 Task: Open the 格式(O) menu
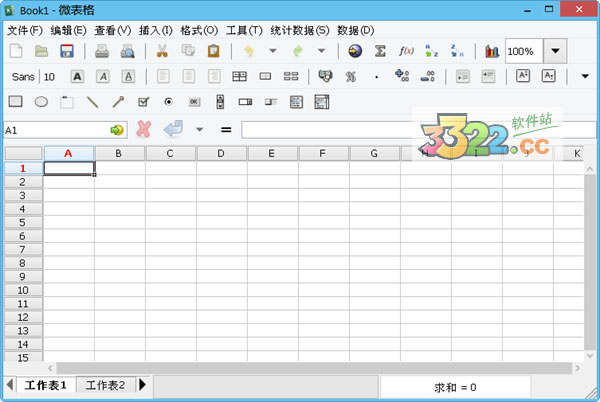point(199,30)
